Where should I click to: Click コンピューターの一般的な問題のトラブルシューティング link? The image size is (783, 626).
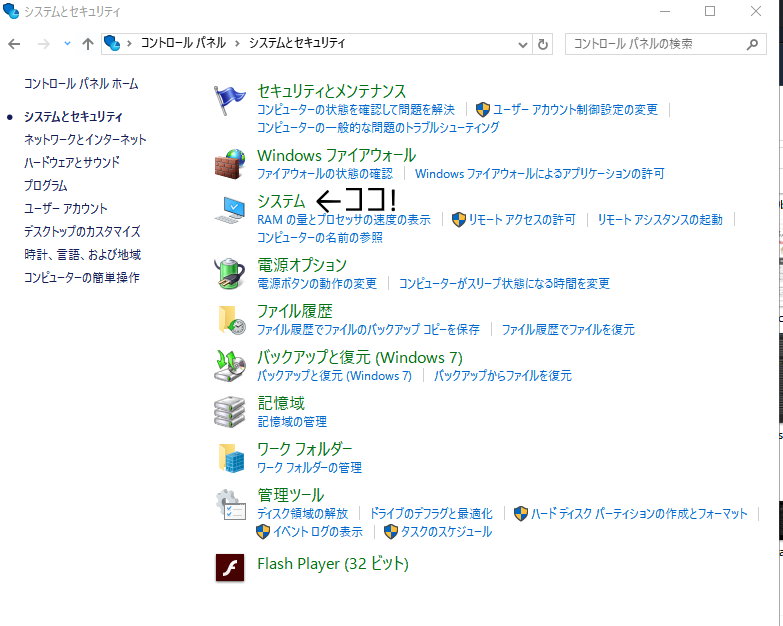pyautogui.click(x=378, y=127)
